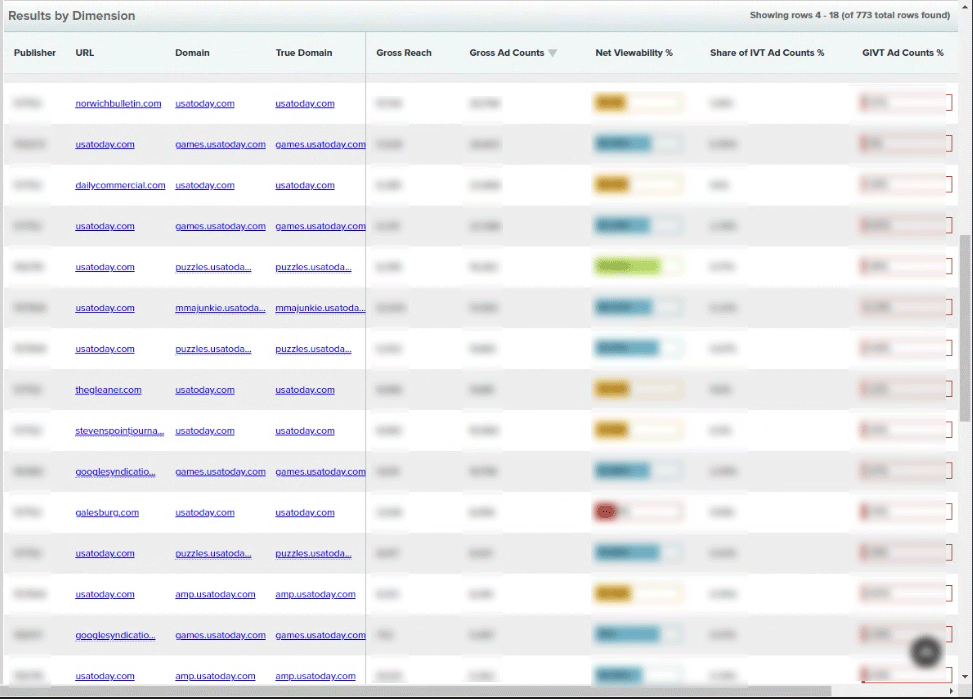Click the horizontal scrollbar right arrow

951,691
